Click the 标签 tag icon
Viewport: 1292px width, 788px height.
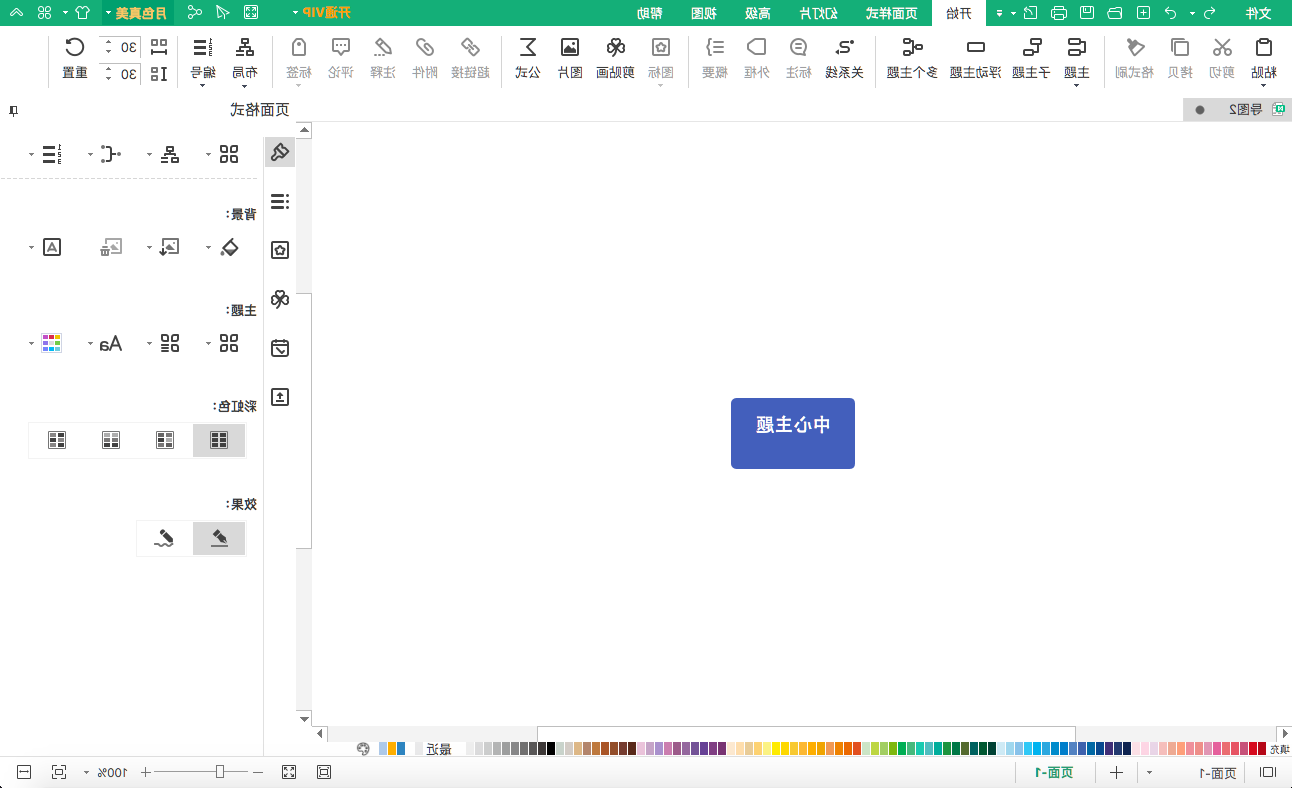(x=298, y=47)
